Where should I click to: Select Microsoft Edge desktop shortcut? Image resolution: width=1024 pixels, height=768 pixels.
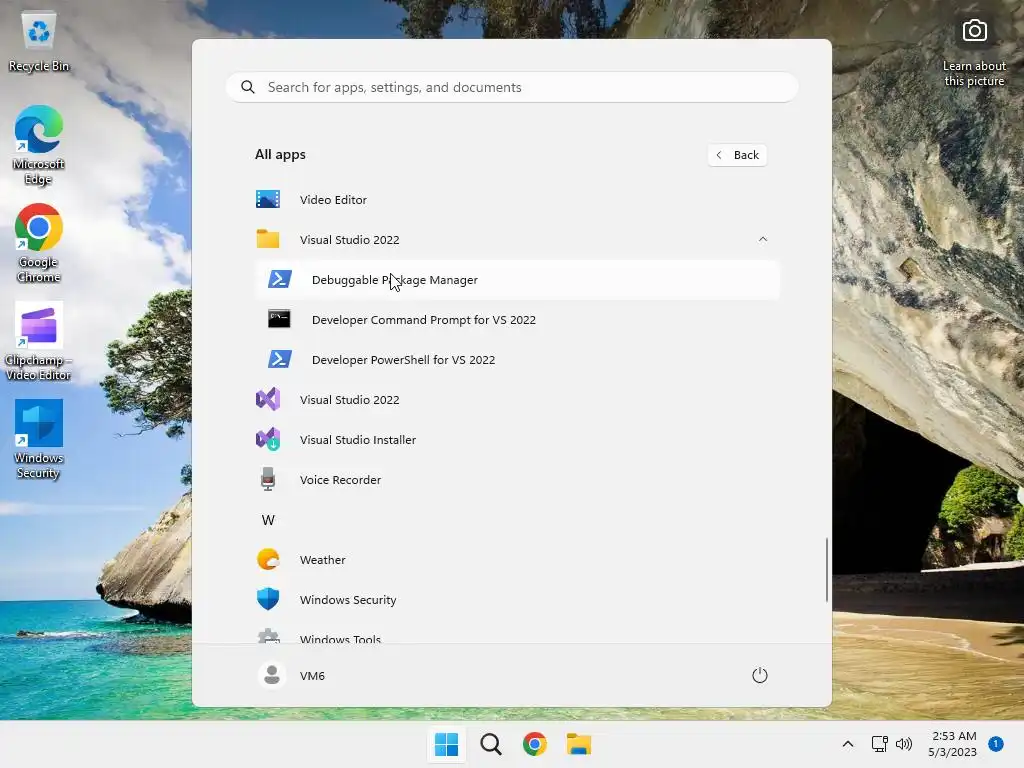click(39, 145)
